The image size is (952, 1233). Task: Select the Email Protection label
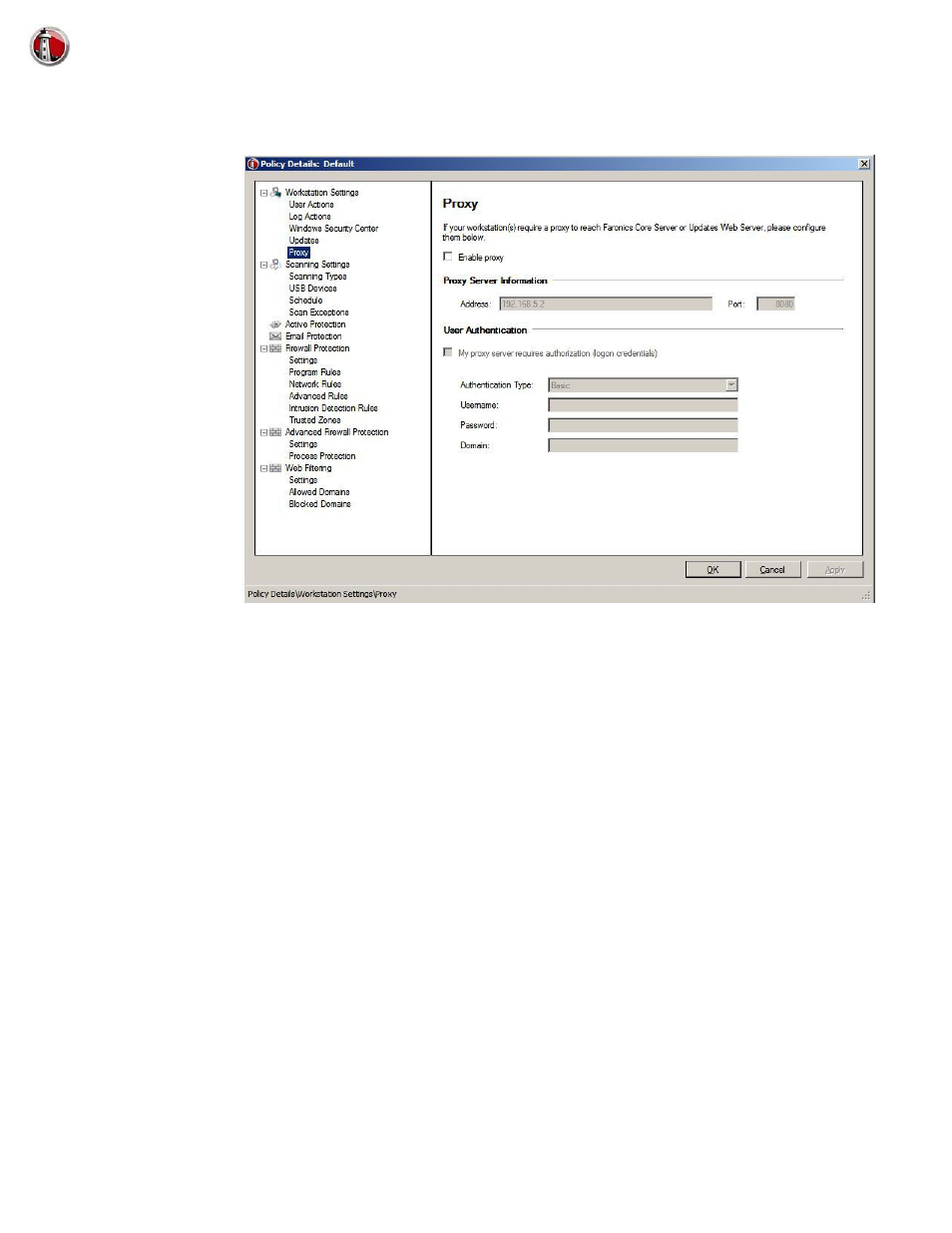tap(313, 336)
